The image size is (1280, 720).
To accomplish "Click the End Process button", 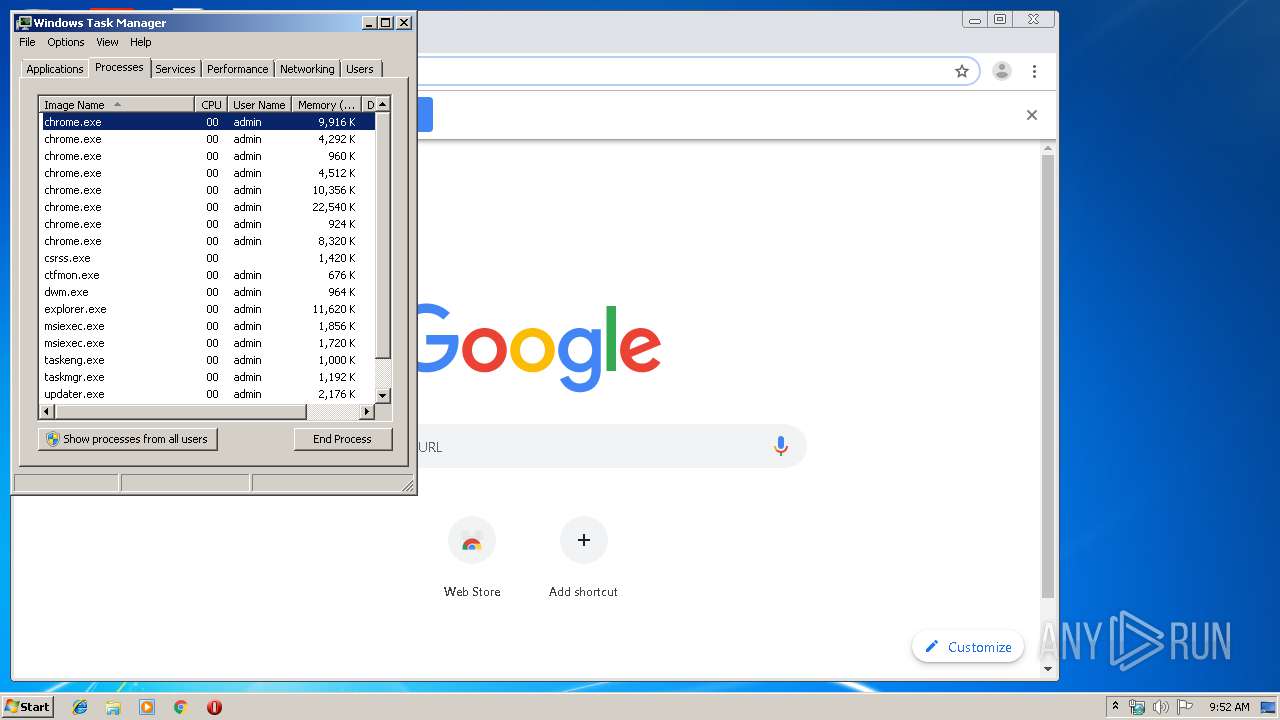I will coord(343,439).
